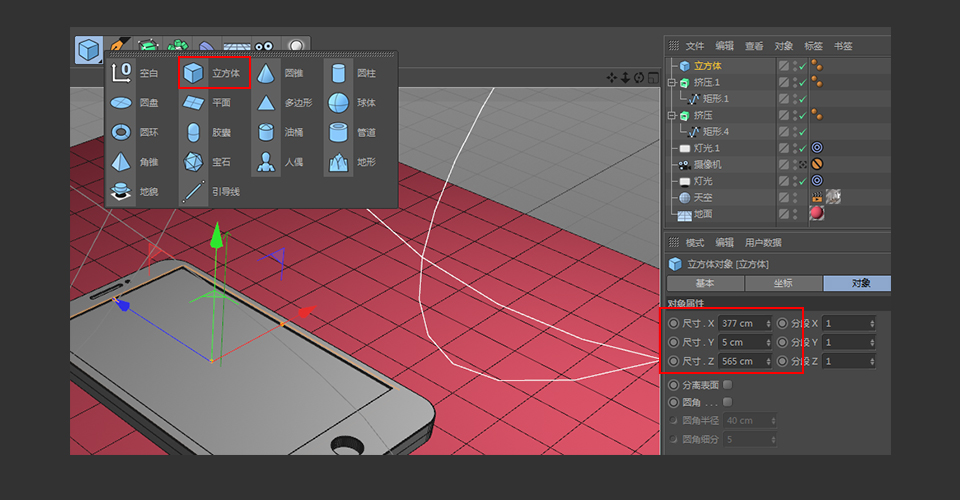Add the 人偶 figure primitive
This screenshot has height=500, width=960.
click(x=266, y=161)
